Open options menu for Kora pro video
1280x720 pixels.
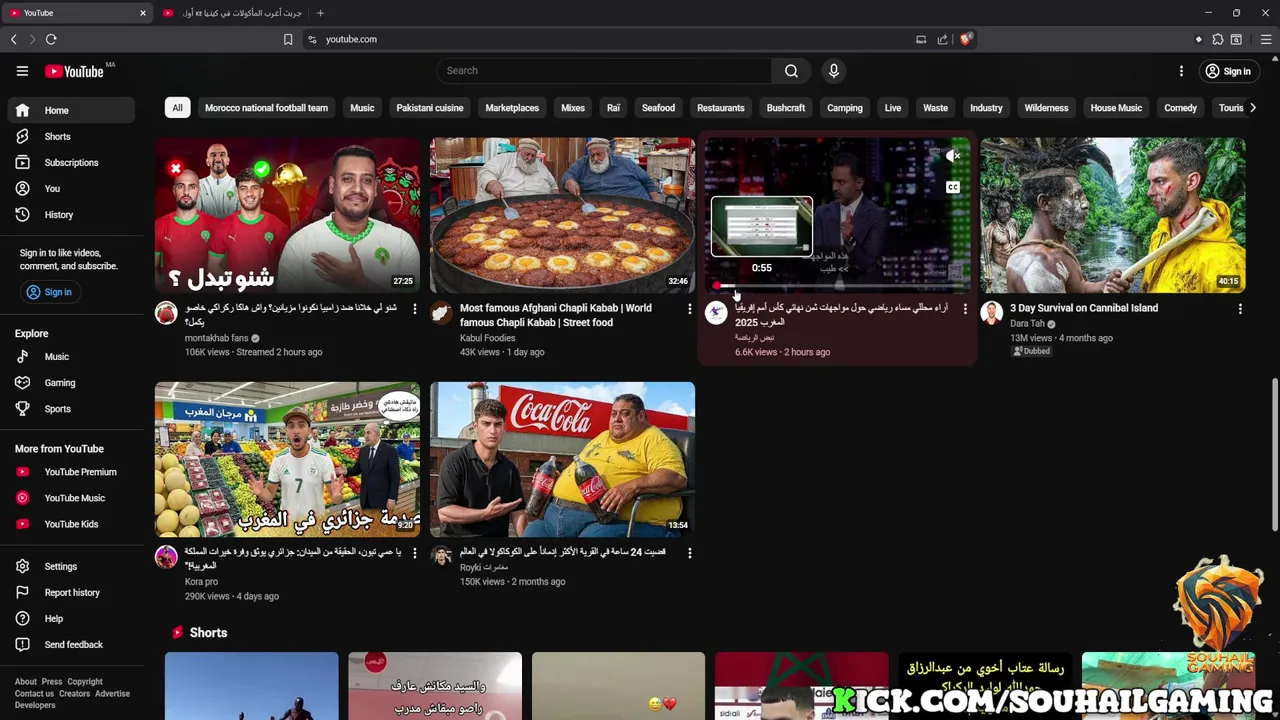pyautogui.click(x=414, y=553)
